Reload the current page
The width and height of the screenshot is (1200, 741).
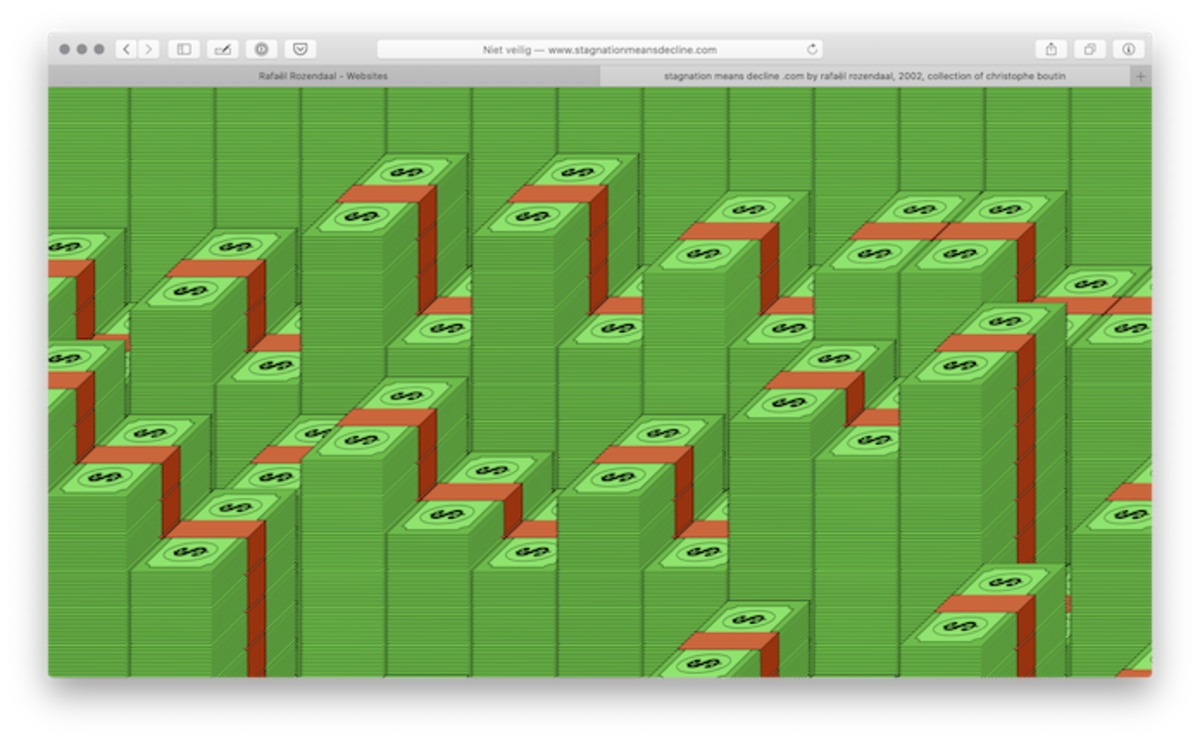click(x=812, y=49)
